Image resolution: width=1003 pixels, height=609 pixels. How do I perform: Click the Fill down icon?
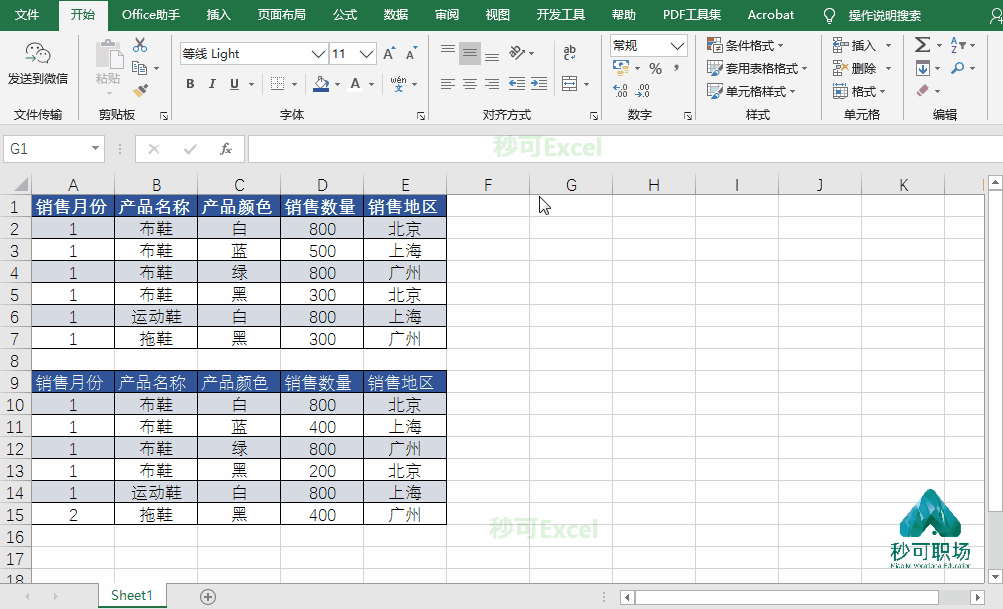coord(922,68)
